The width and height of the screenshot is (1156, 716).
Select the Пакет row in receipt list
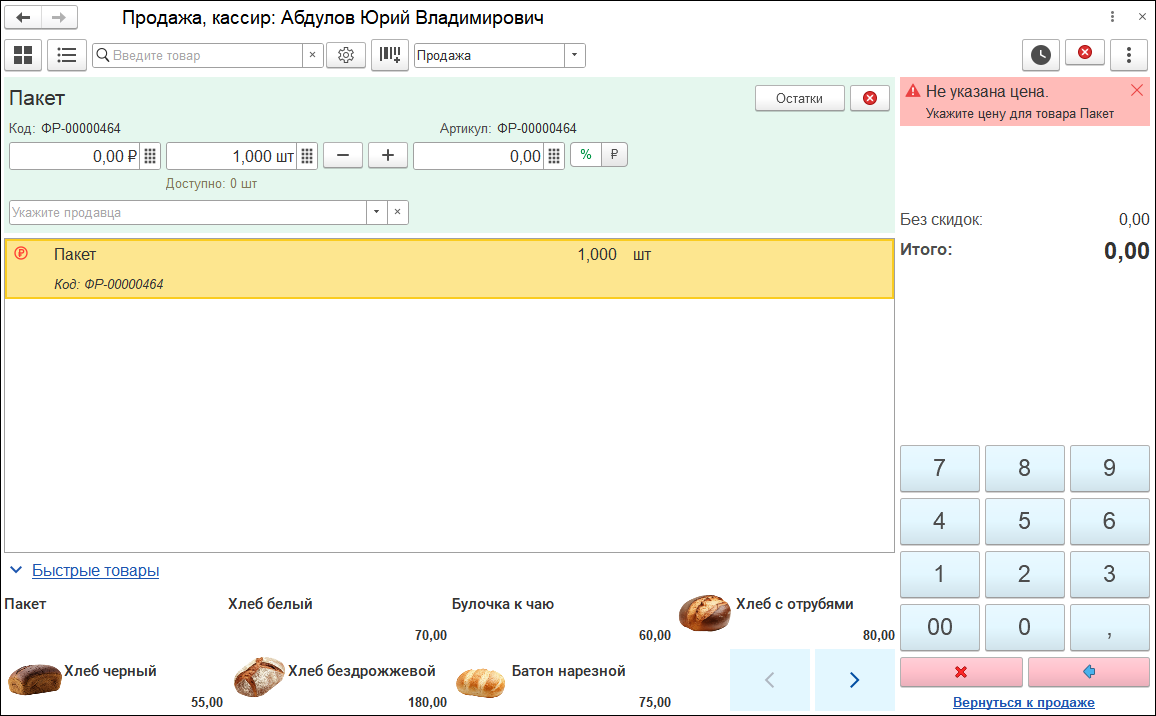click(449, 268)
